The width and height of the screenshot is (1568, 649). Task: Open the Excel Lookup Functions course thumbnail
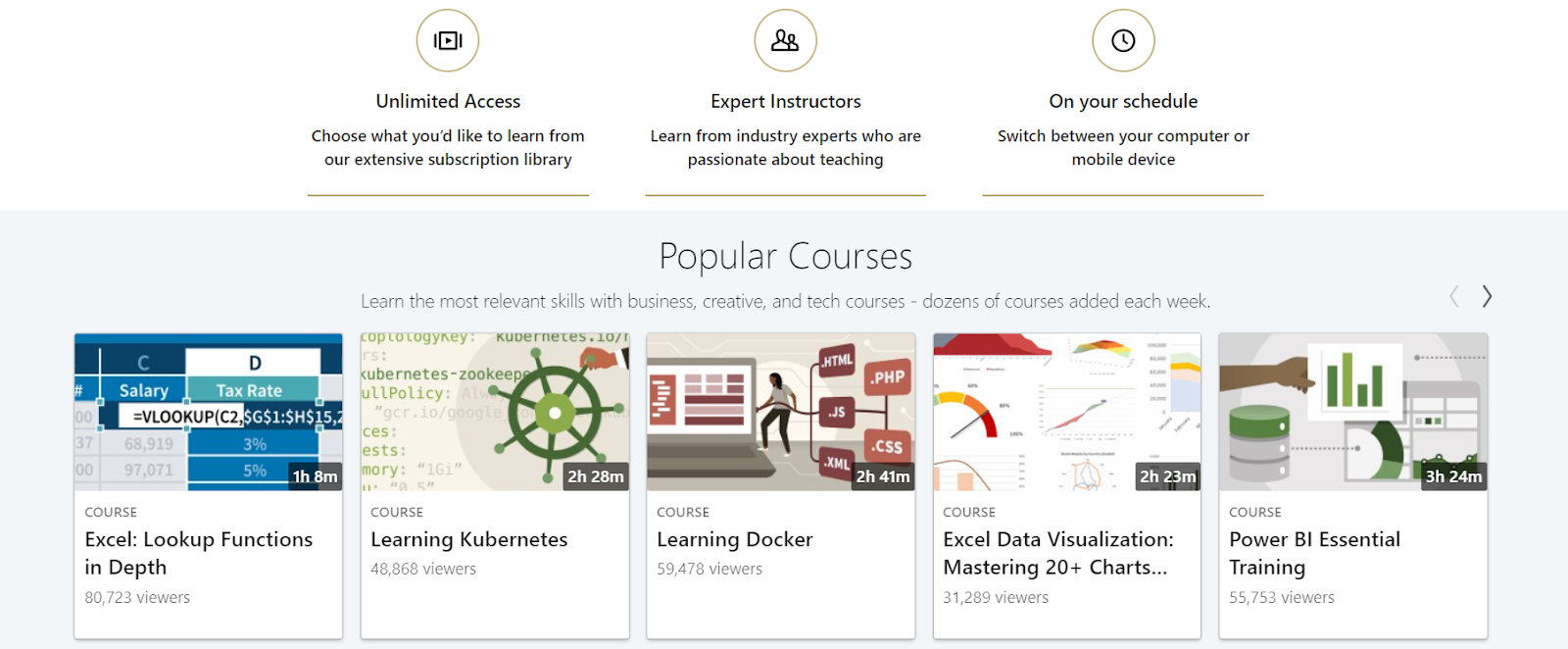pos(209,412)
